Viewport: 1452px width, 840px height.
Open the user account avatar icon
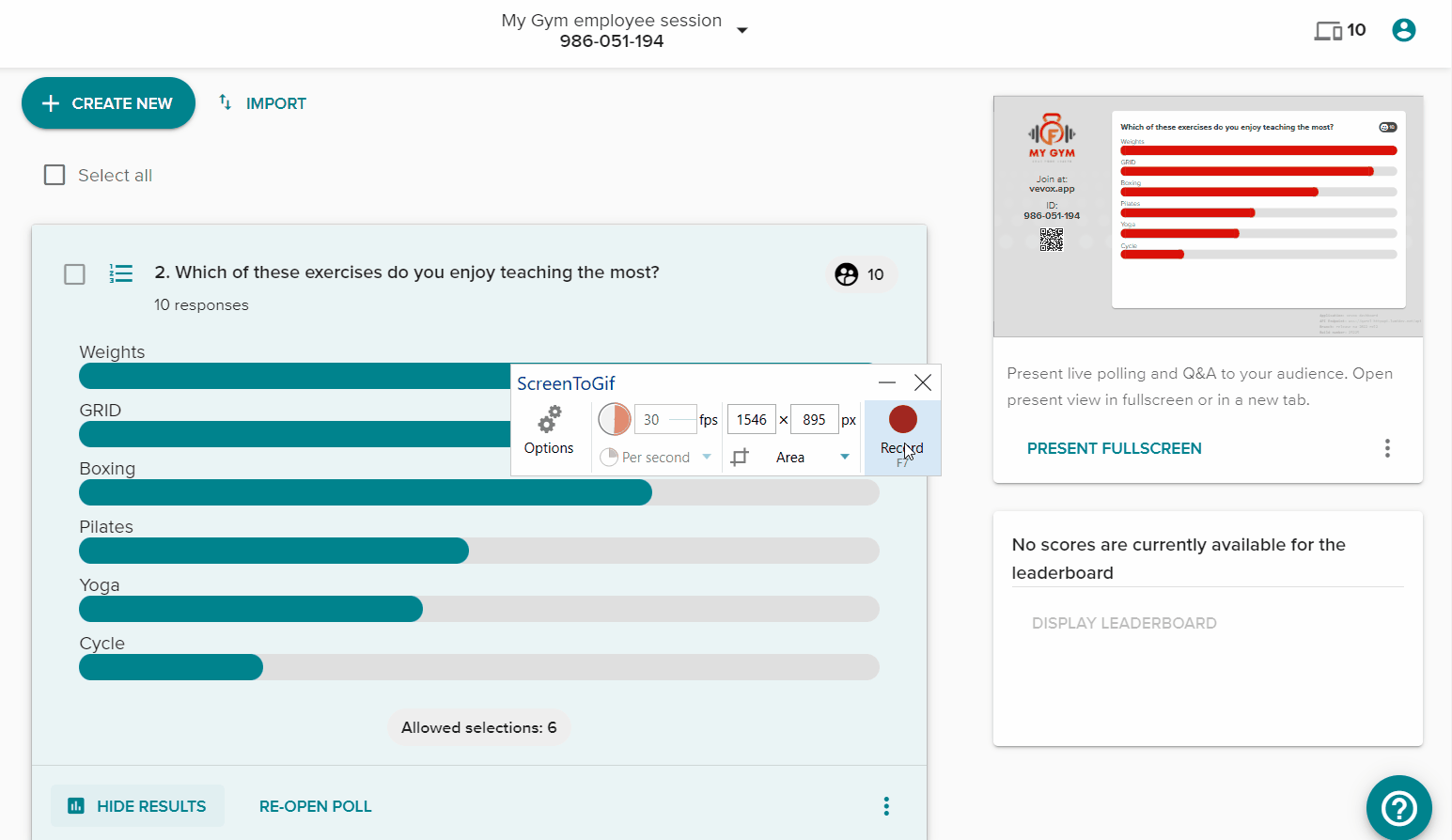(1403, 29)
